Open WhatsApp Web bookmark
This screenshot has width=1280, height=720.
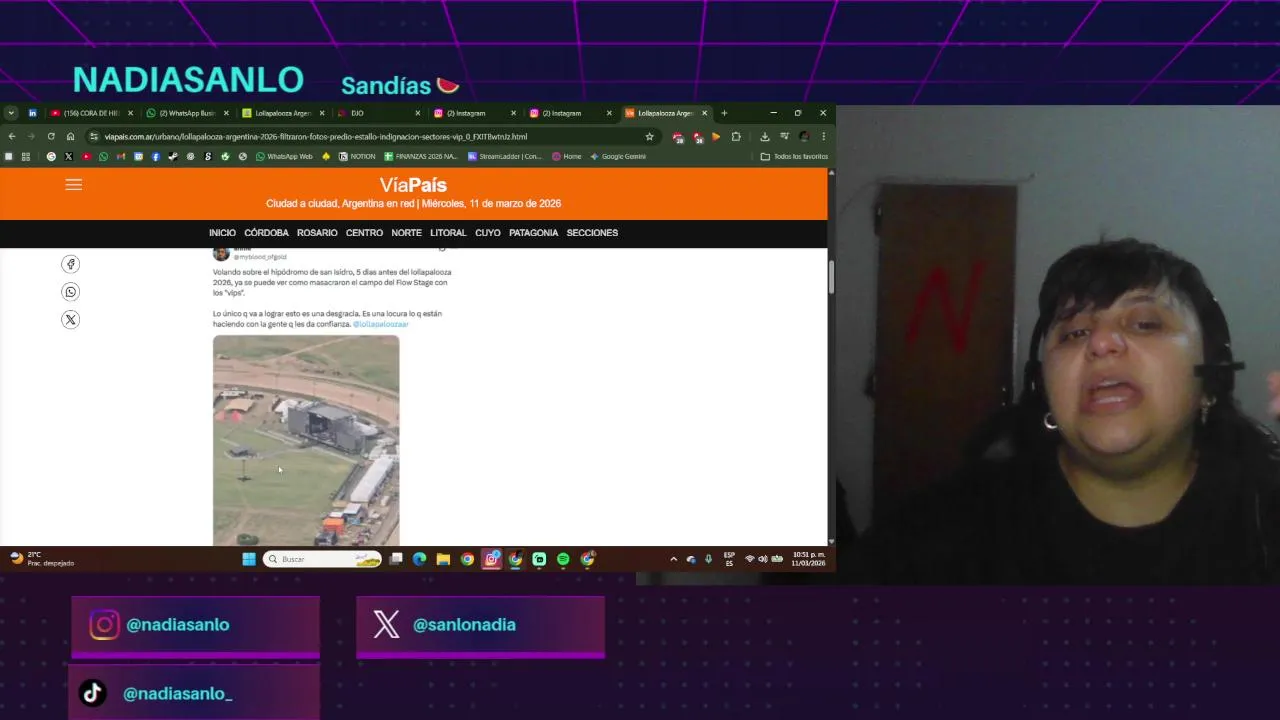point(284,156)
